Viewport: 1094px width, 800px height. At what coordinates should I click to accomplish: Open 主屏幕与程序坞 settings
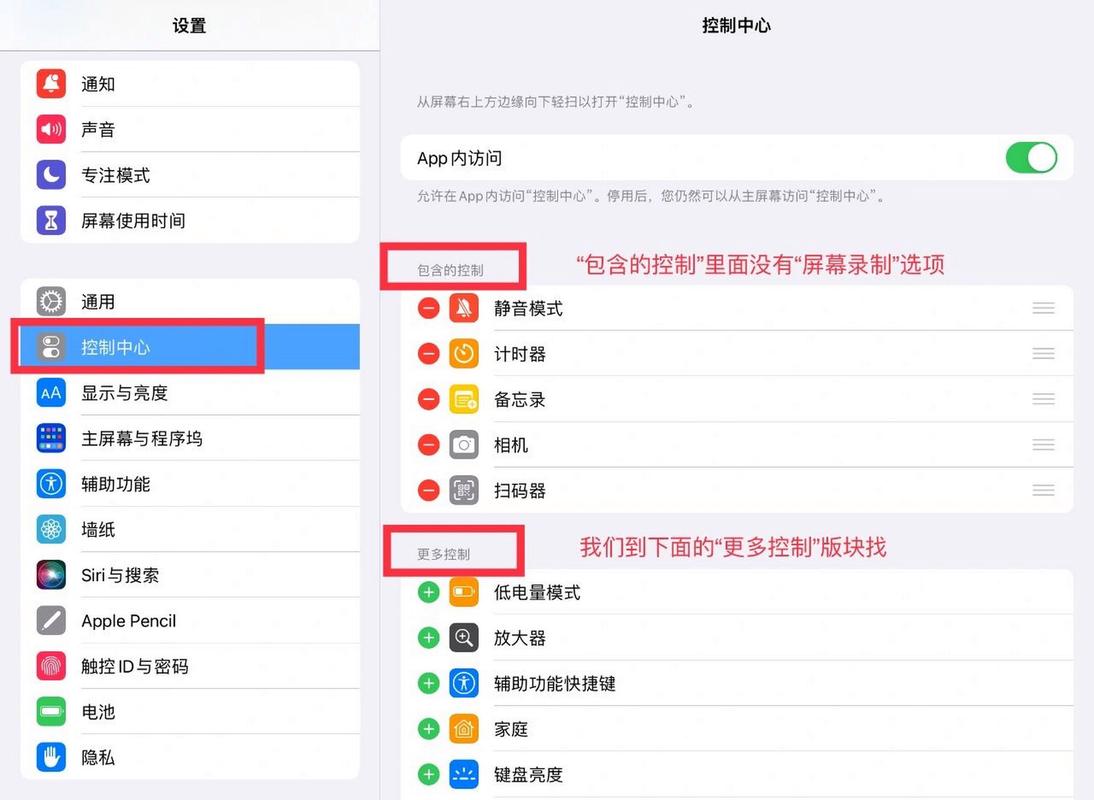tap(190, 438)
